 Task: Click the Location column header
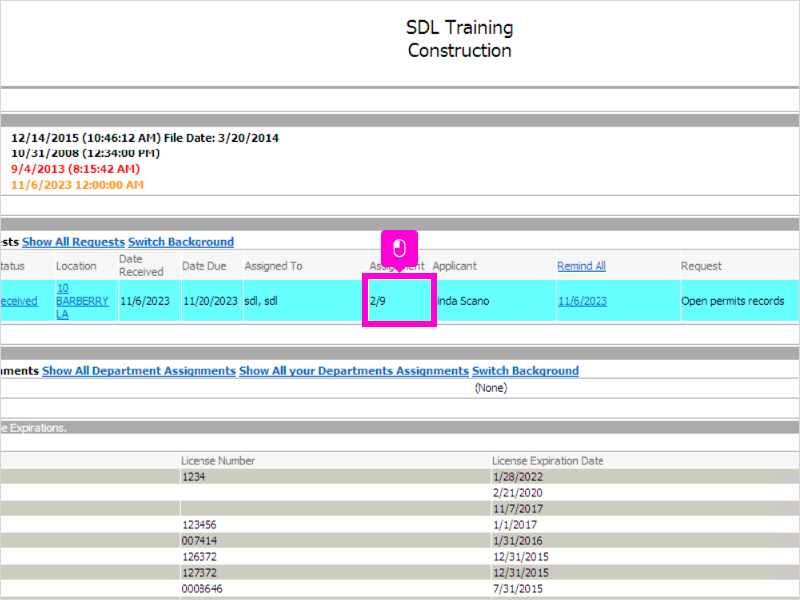(x=76, y=266)
